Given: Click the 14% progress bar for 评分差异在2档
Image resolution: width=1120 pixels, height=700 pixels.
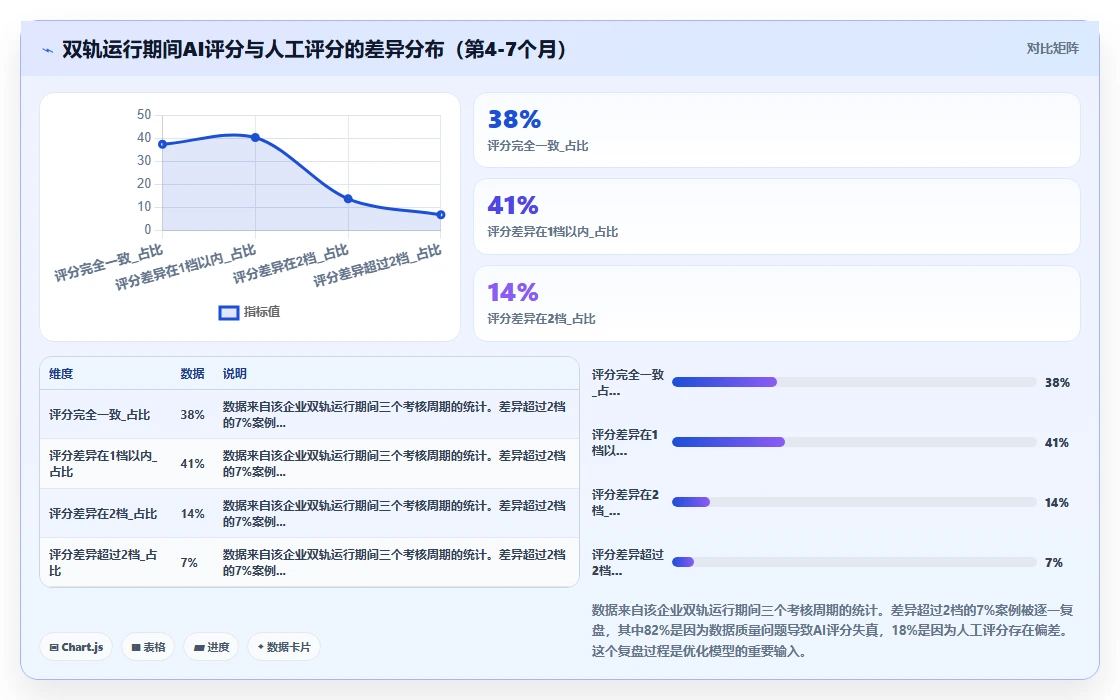Looking at the screenshot, I should coord(854,502).
